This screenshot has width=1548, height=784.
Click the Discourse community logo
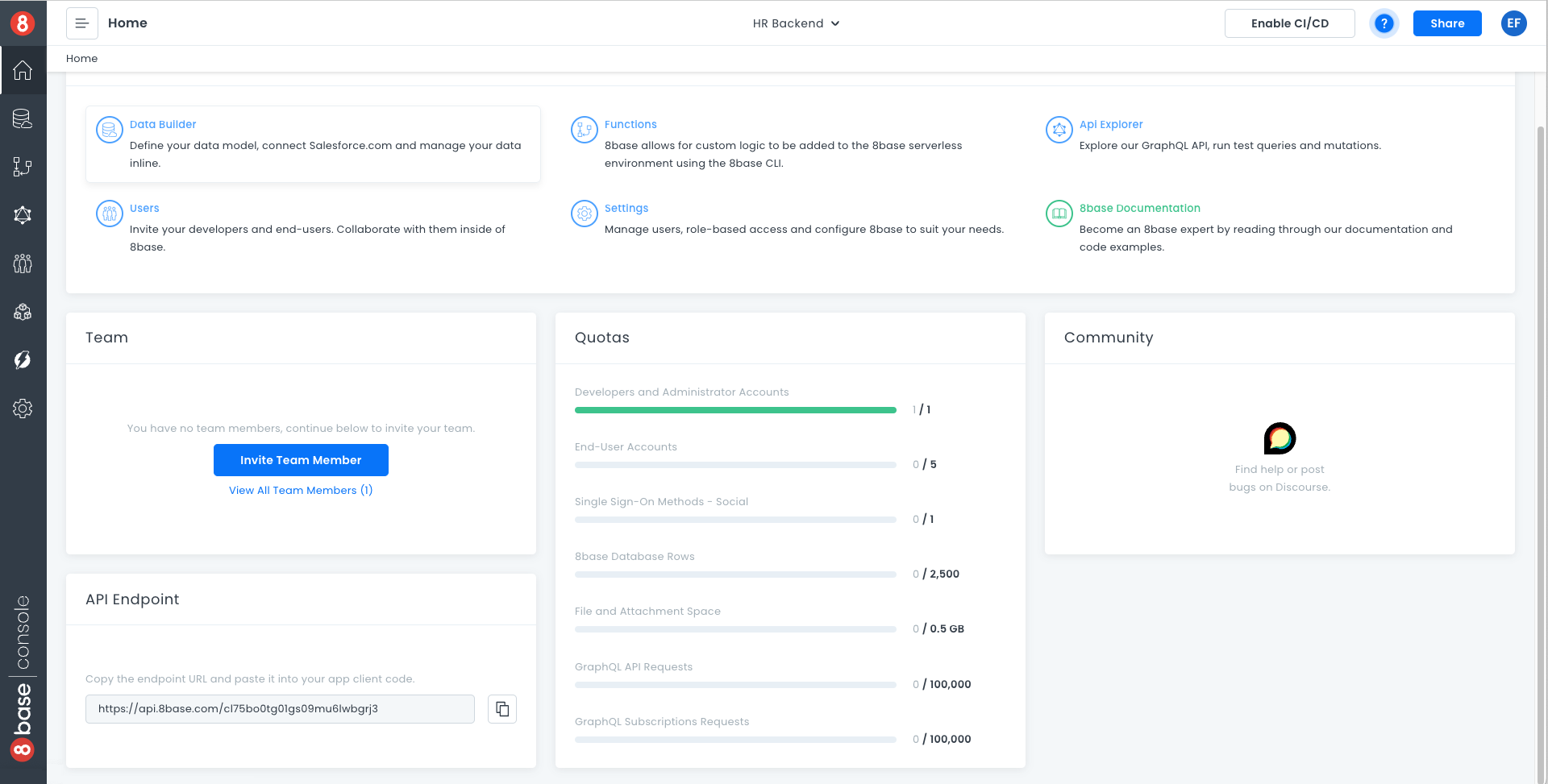pos(1280,438)
